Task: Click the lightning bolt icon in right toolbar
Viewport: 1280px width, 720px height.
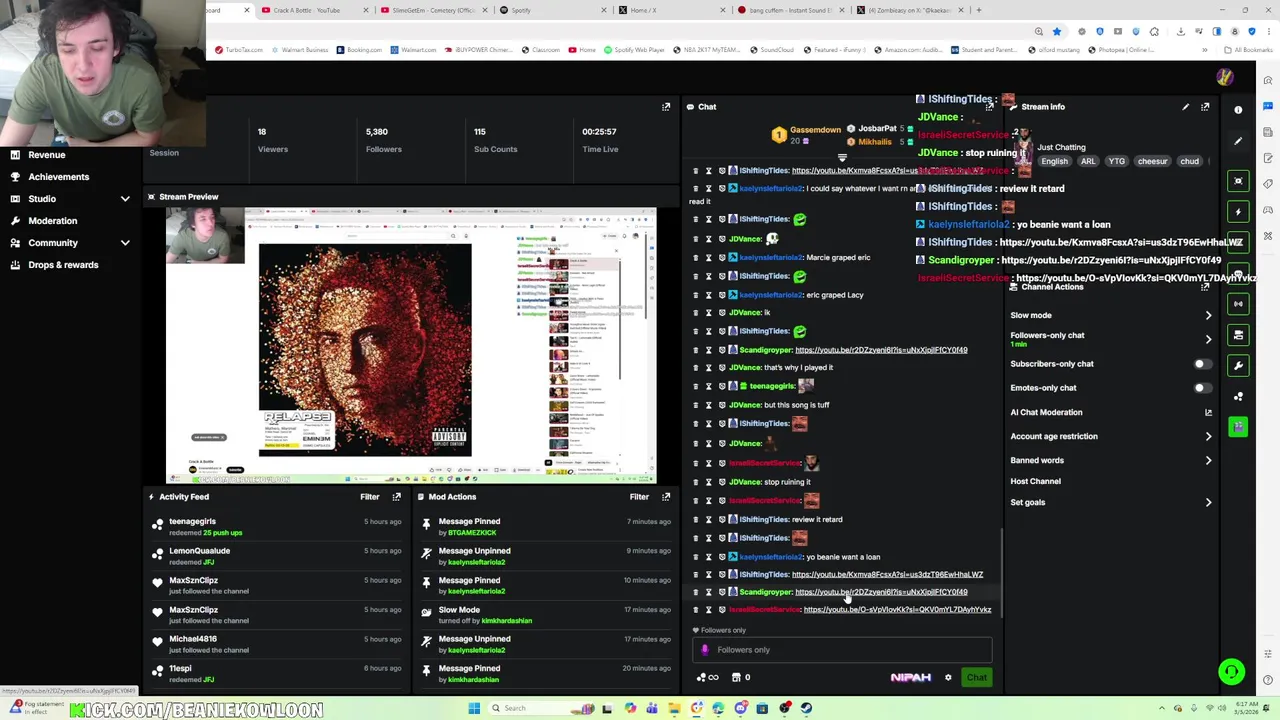Action: (1238, 212)
